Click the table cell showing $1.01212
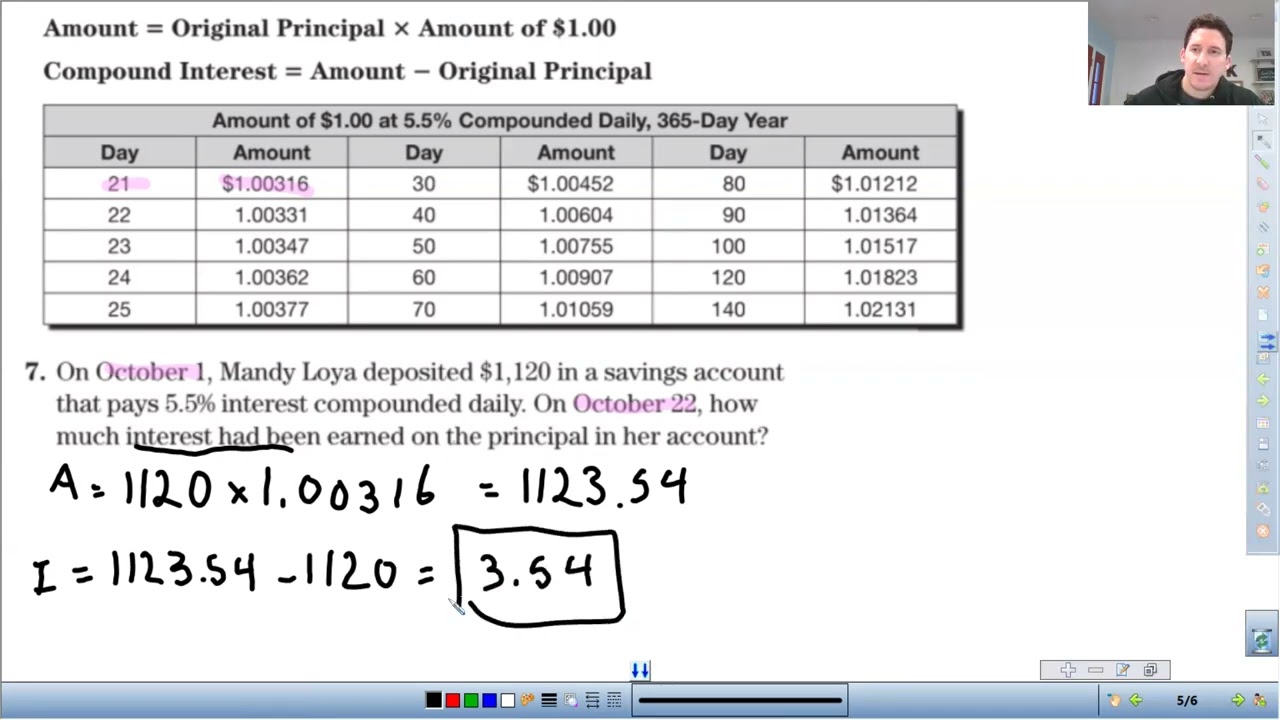The width and height of the screenshot is (1280, 720). click(879, 184)
